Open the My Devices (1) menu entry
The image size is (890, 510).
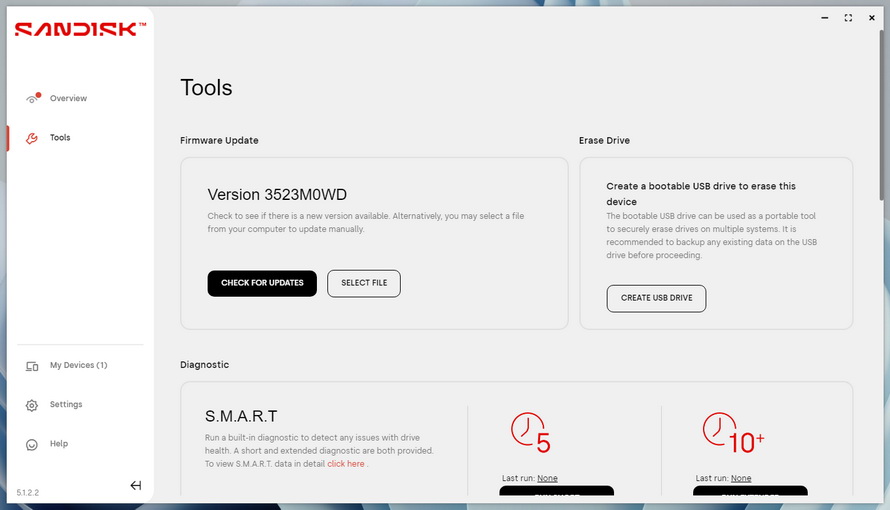[78, 366]
